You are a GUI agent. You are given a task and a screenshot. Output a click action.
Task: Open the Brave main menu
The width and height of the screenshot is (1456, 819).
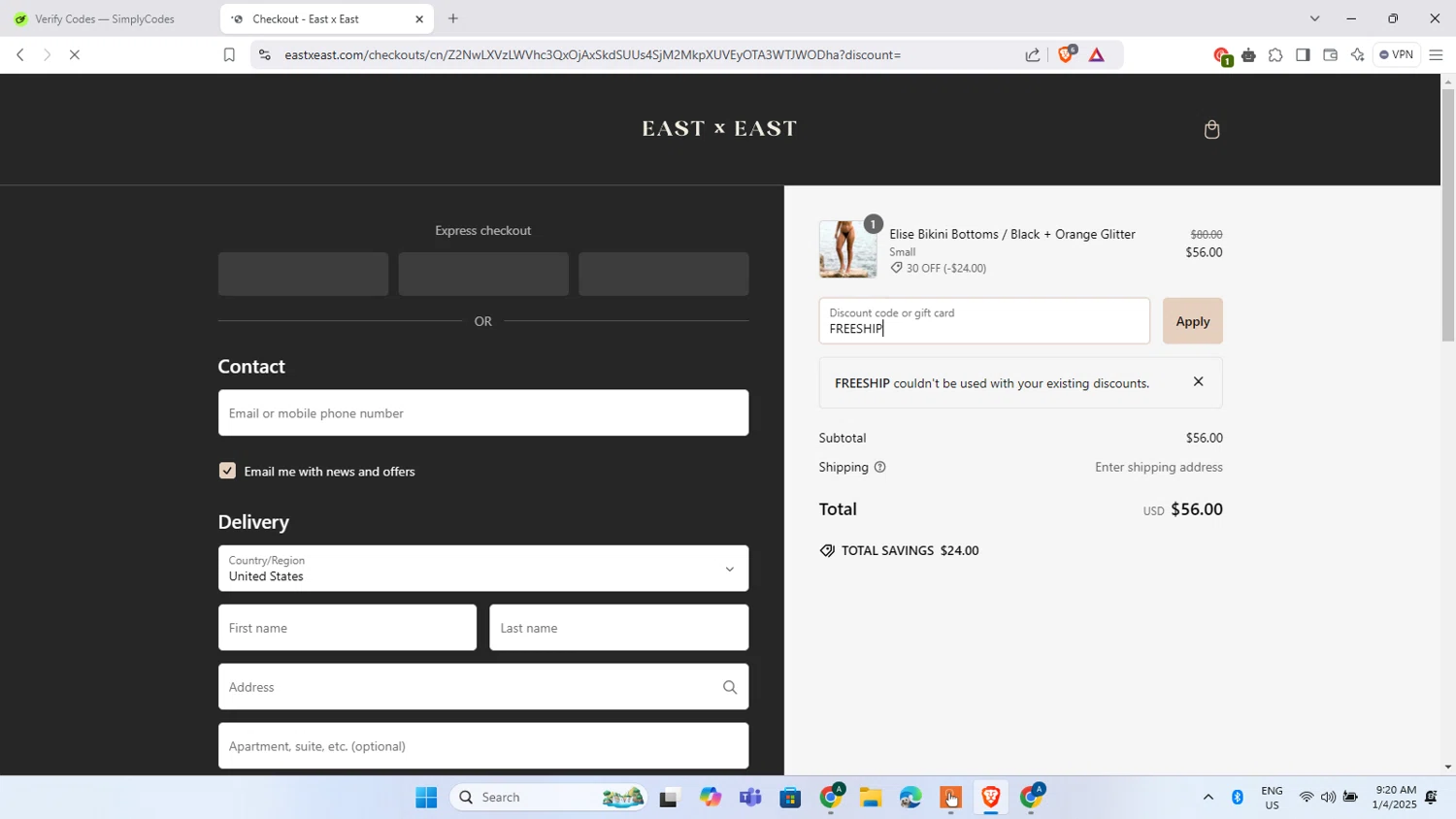pos(1437,54)
